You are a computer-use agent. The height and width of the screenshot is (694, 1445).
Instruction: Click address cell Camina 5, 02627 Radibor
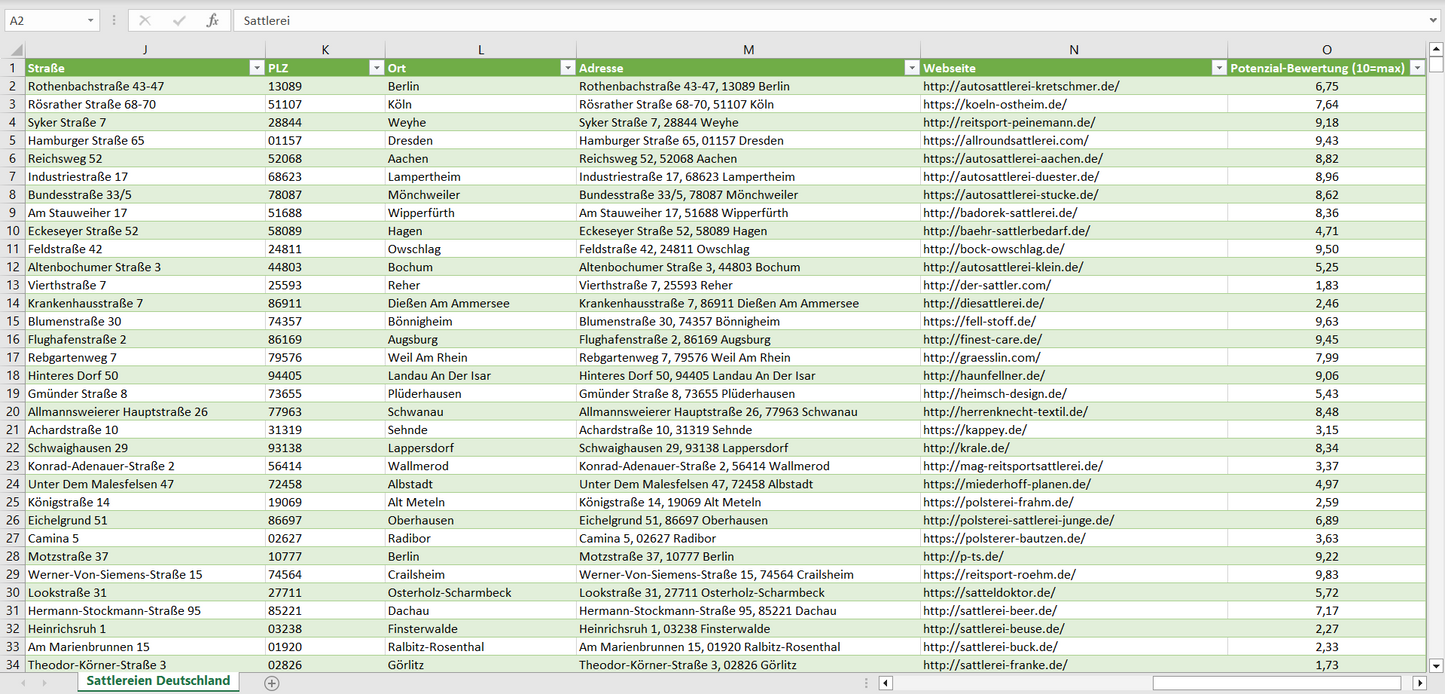point(749,538)
